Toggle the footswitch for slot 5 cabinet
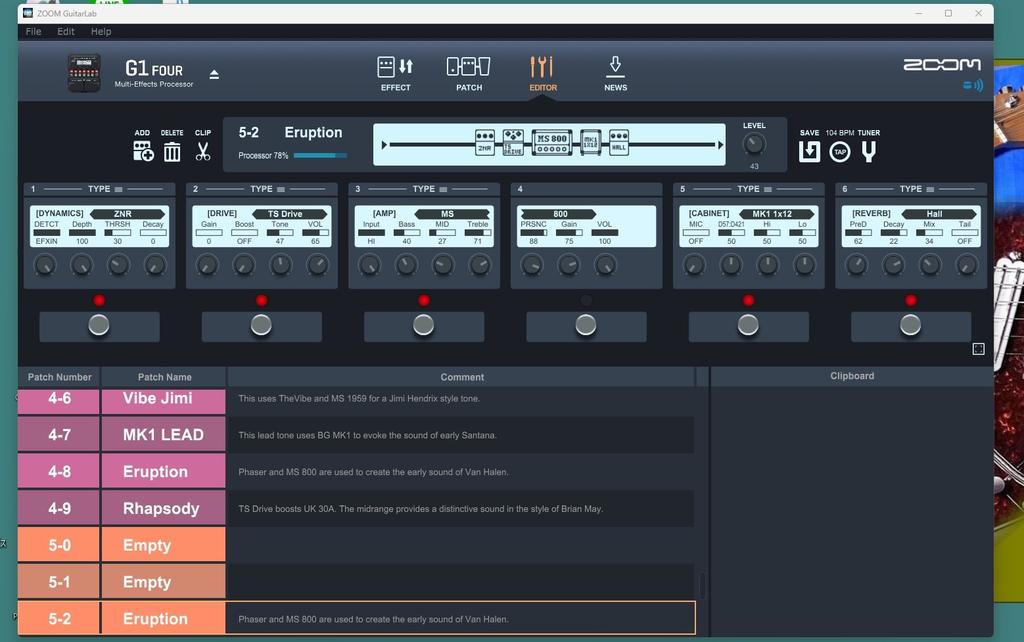 pos(748,325)
